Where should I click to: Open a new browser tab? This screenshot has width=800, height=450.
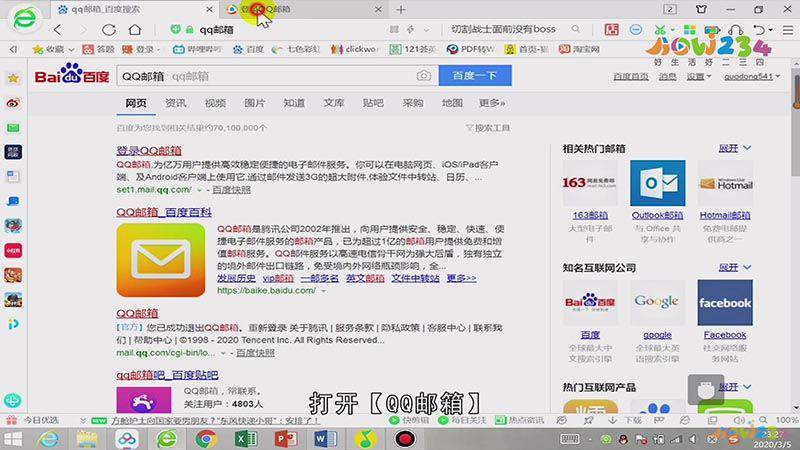[401, 9]
